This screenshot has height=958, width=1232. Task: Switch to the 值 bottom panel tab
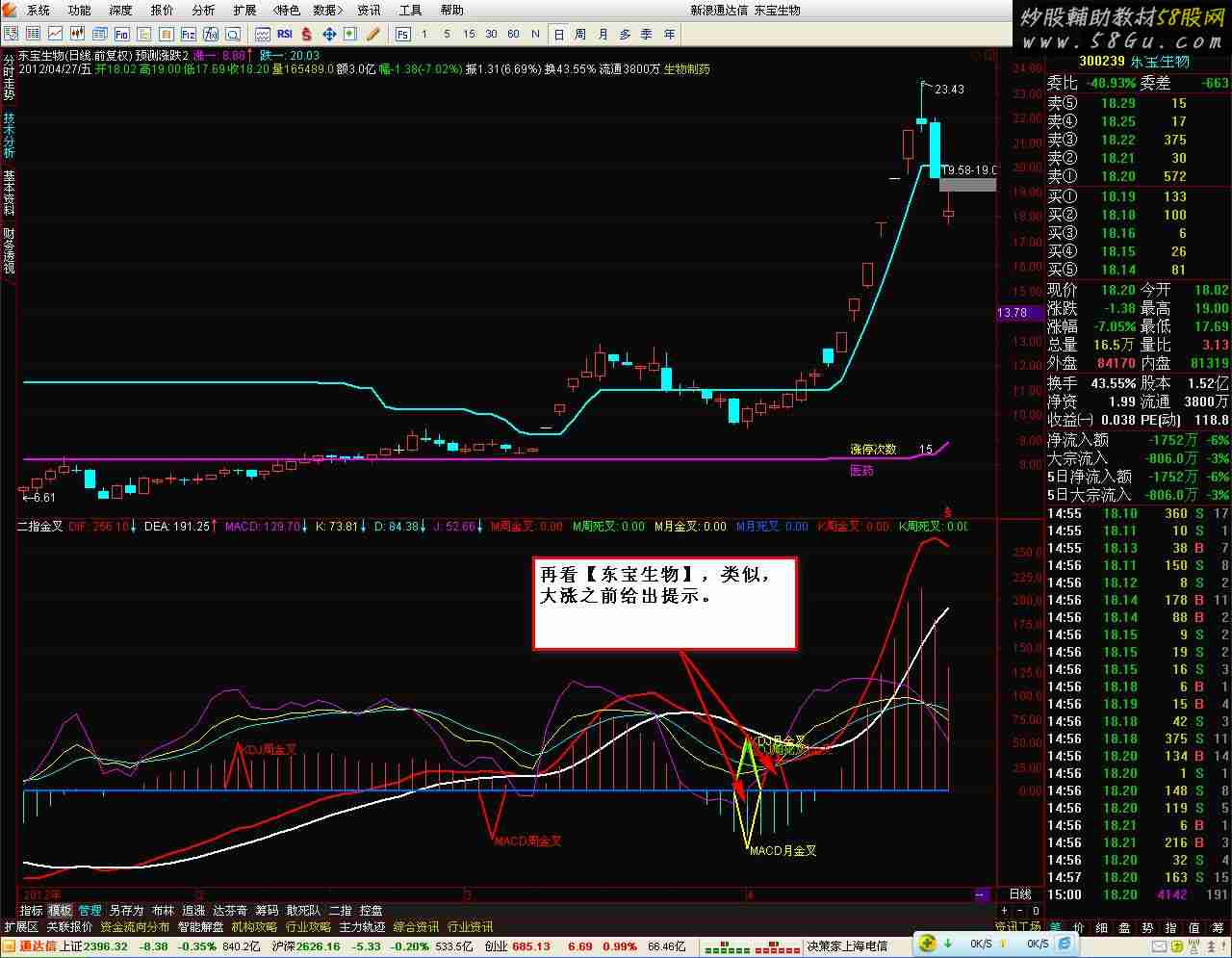click(1194, 927)
